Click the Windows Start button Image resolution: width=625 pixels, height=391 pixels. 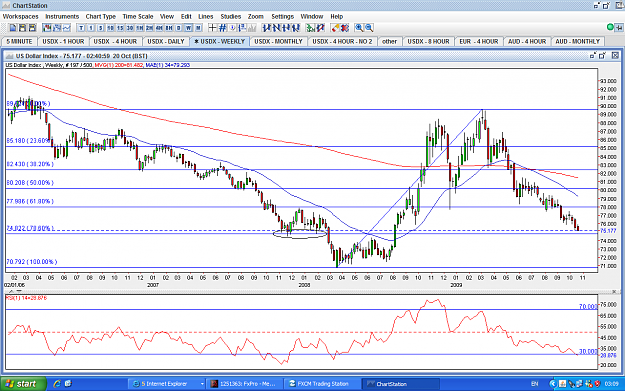(23, 384)
